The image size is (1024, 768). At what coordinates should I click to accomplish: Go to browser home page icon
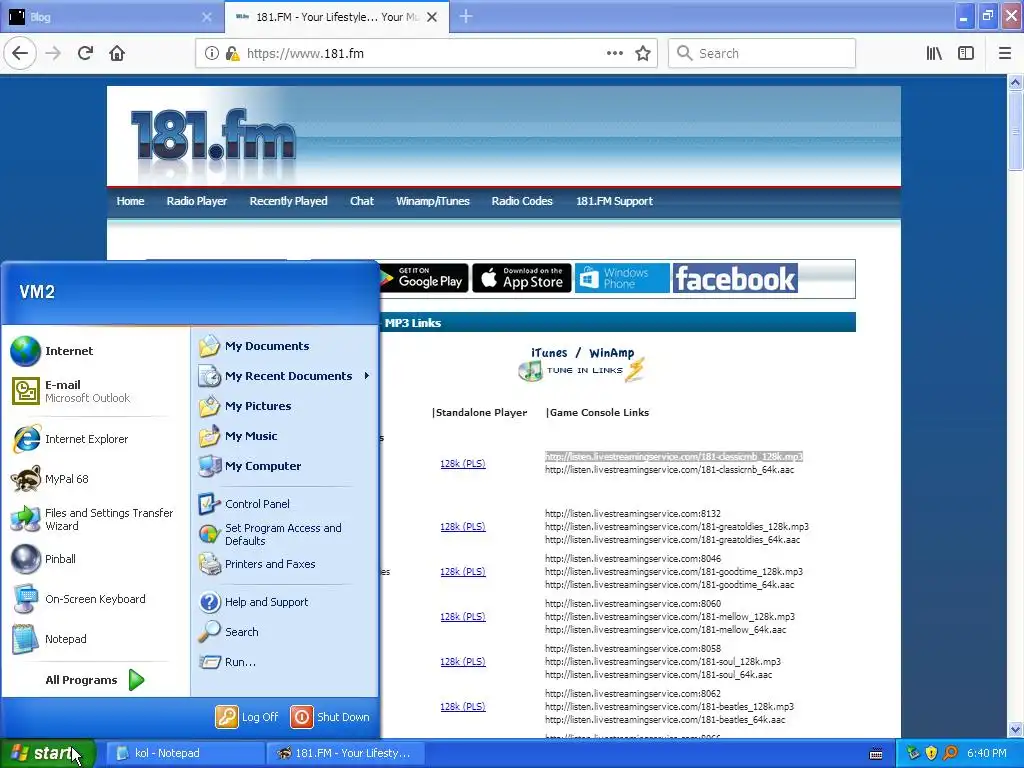pos(117,53)
